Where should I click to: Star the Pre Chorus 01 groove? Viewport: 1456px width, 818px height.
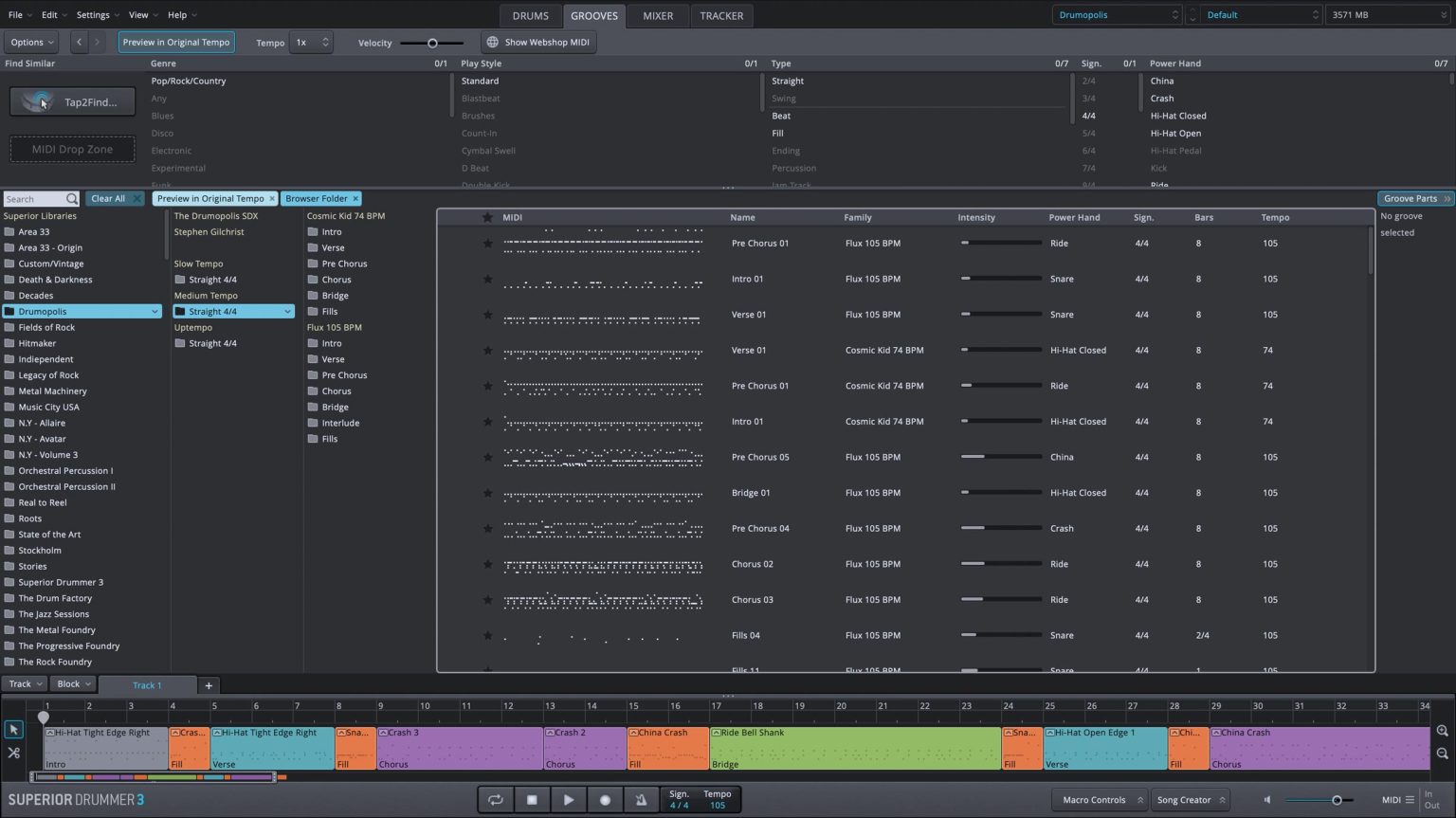pyautogui.click(x=487, y=244)
